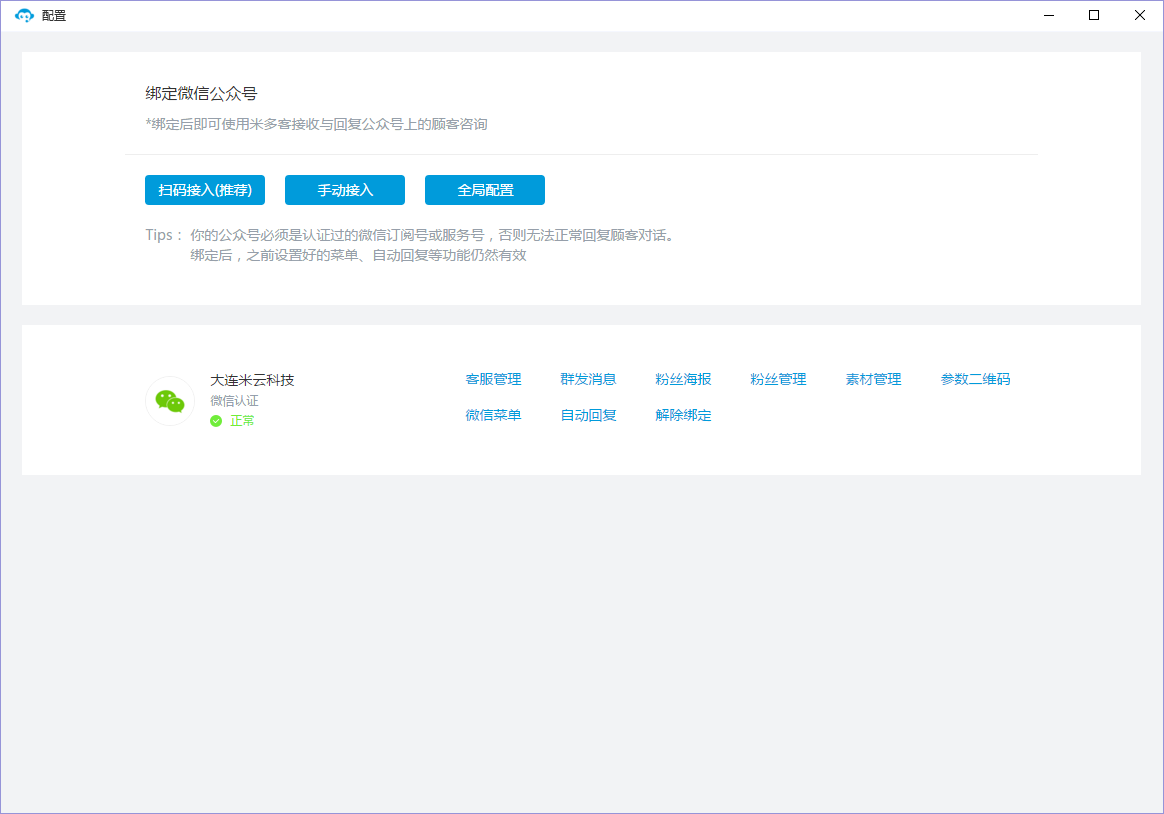Viewport: 1164px width, 814px height.
Task: Go to 群发消息
Action: tap(588, 379)
